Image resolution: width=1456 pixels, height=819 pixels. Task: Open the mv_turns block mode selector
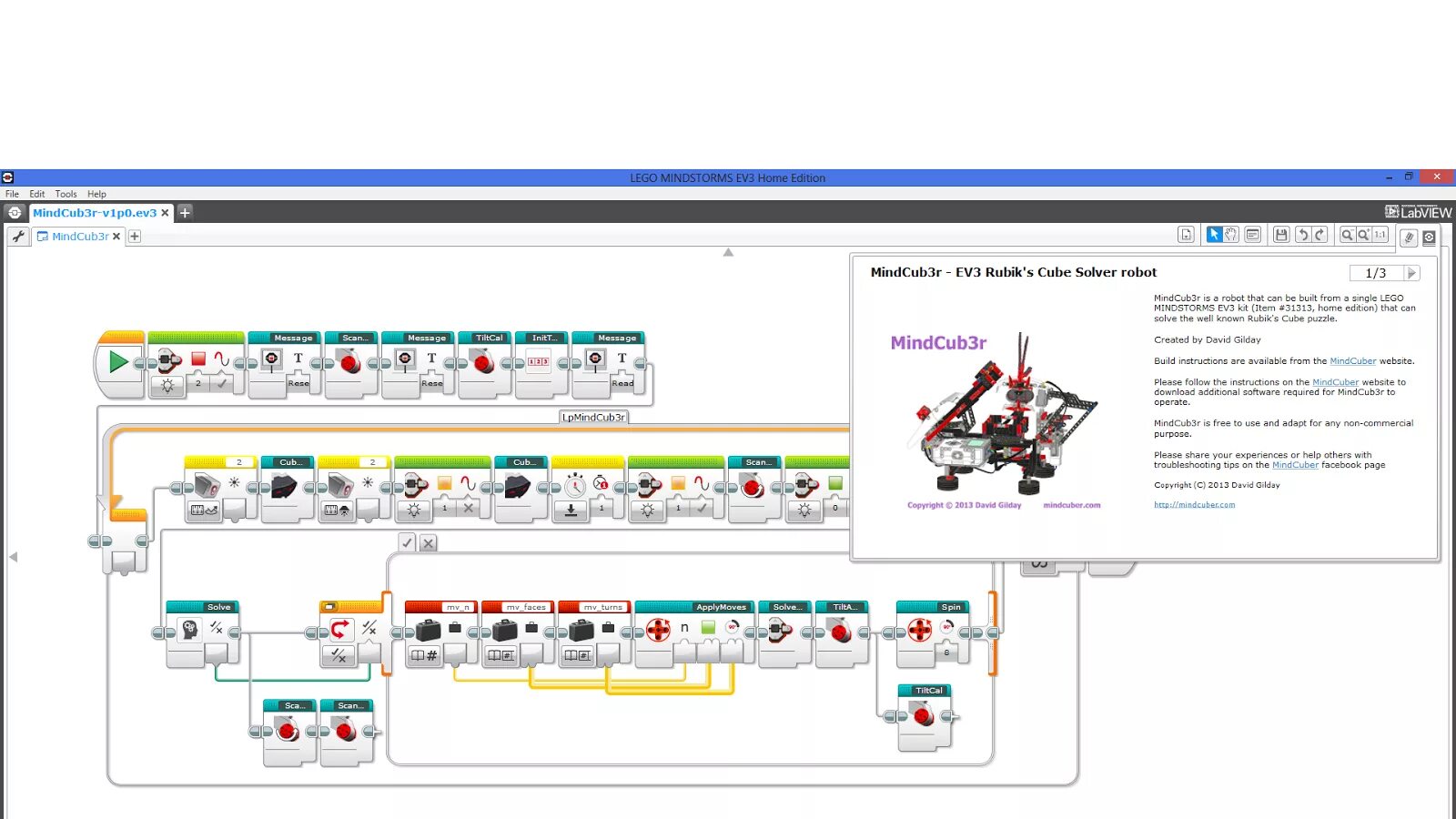point(577,654)
